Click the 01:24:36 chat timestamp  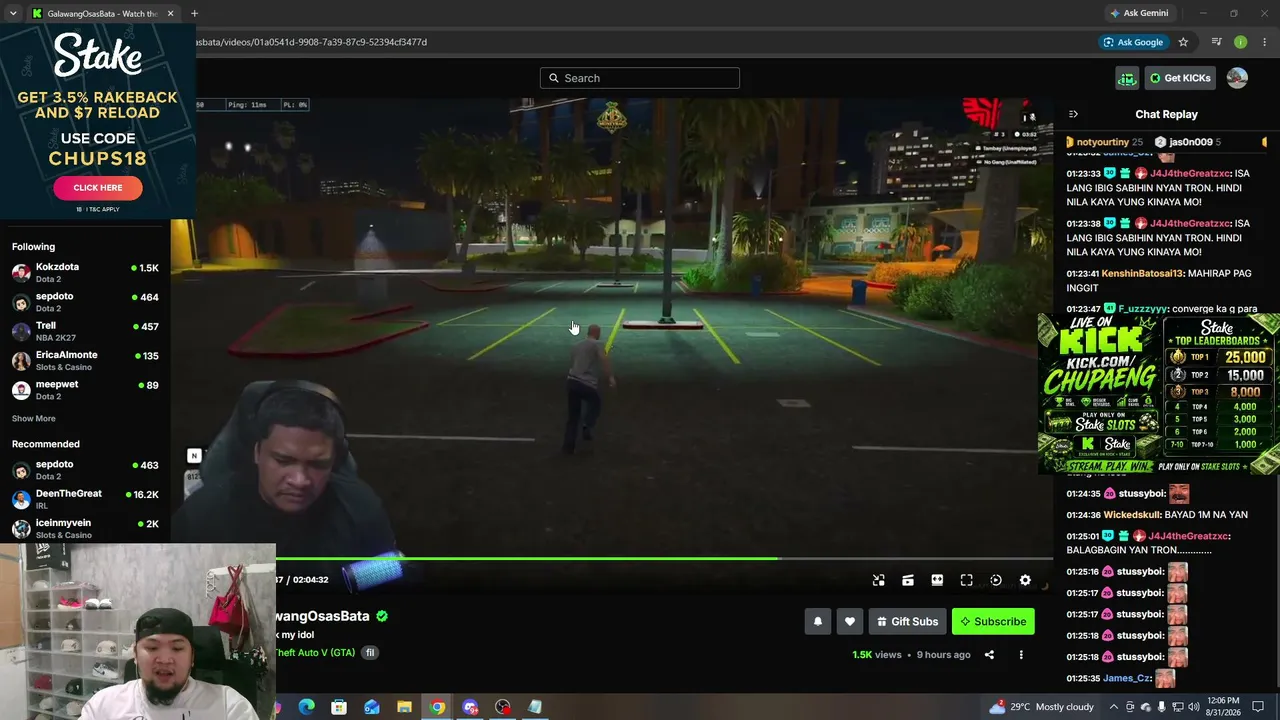click(x=1083, y=515)
